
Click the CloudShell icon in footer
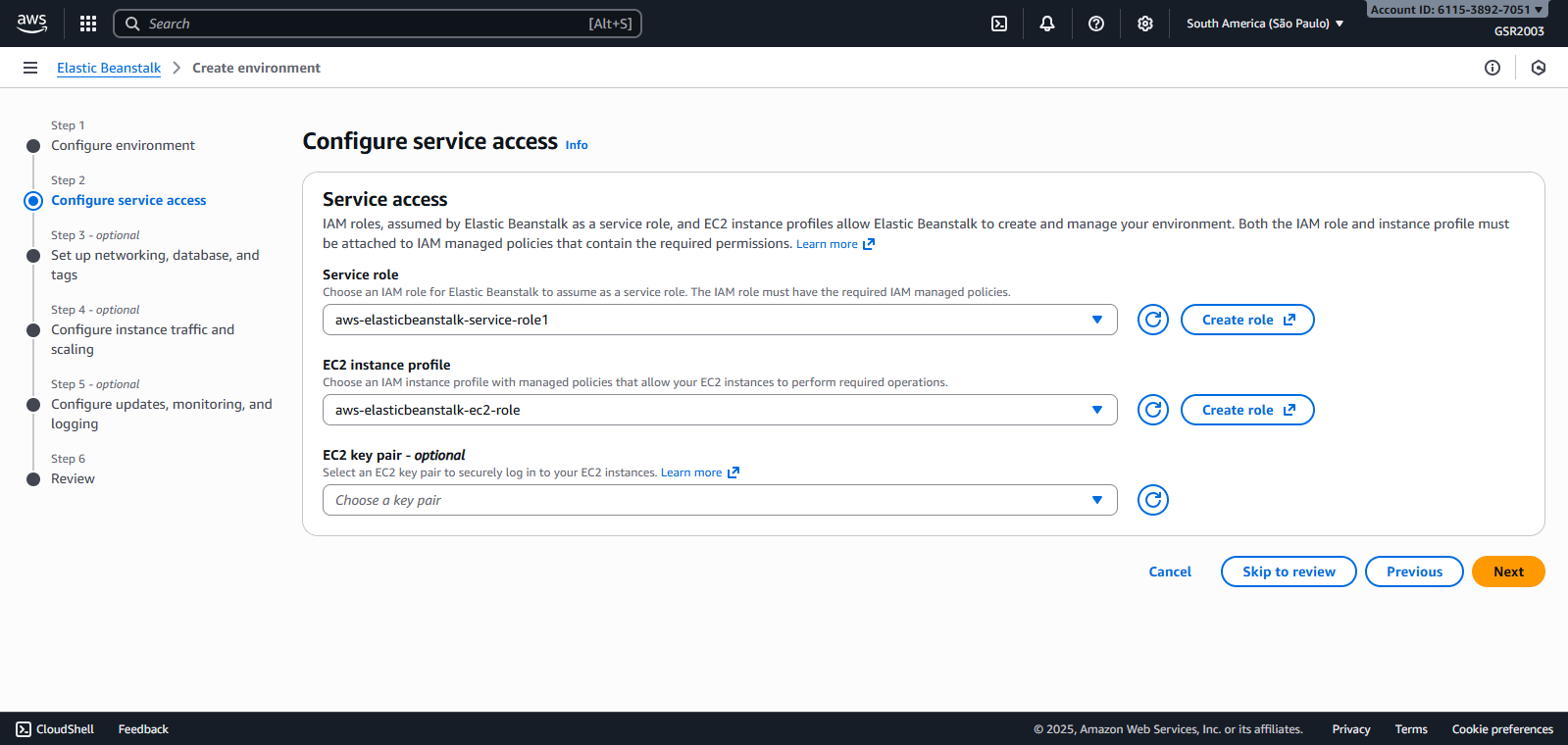(24, 729)
